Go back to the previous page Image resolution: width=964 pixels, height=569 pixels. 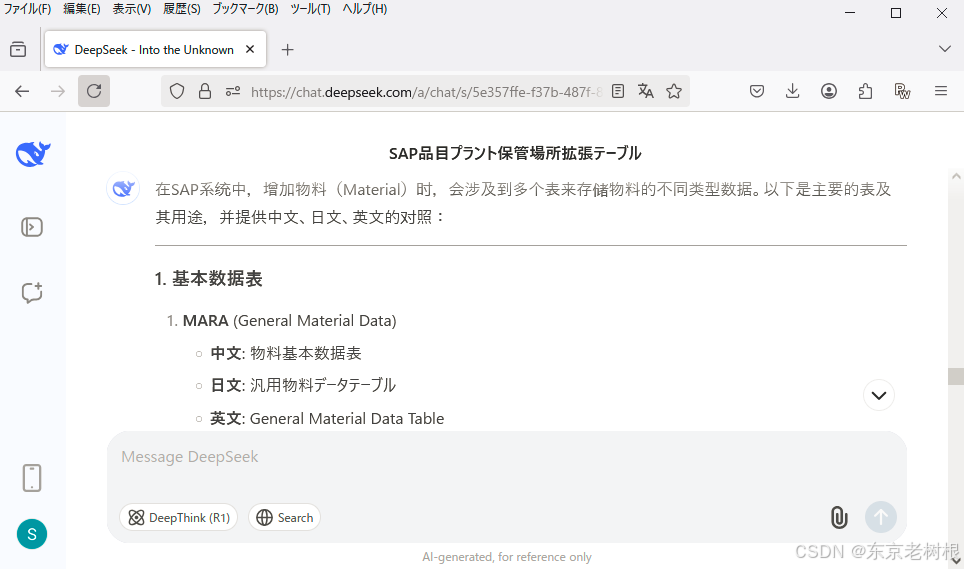click(x=22, y=92)
